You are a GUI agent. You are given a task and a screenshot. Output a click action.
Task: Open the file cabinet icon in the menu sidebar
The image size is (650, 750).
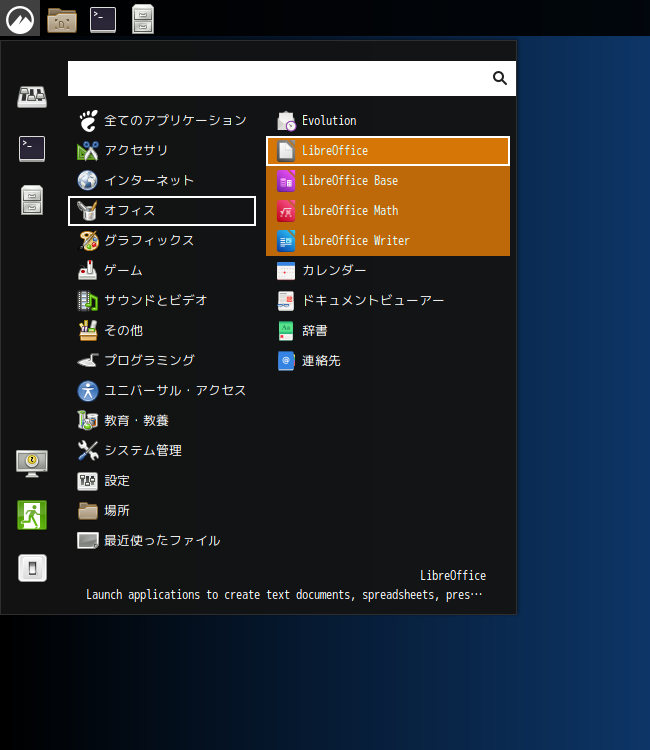click(32, 199)
